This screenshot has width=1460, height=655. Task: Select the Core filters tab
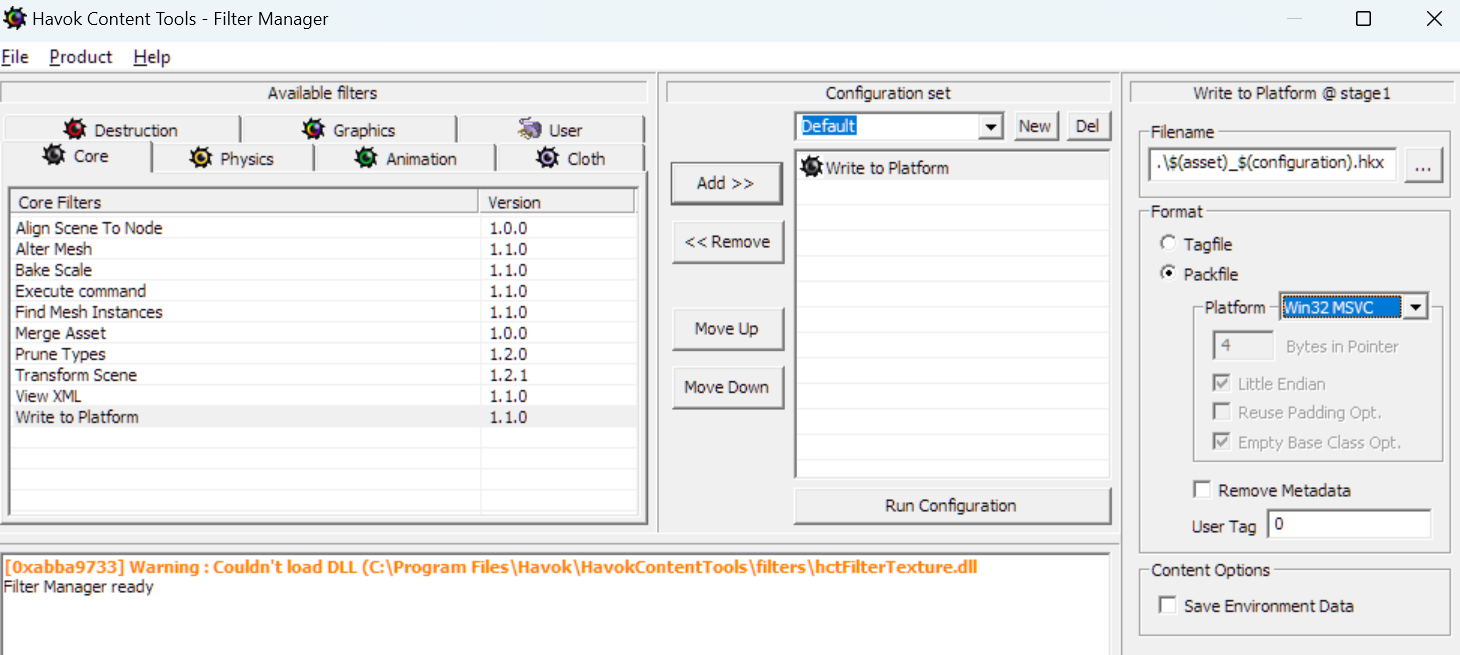[x=77, y=156]
